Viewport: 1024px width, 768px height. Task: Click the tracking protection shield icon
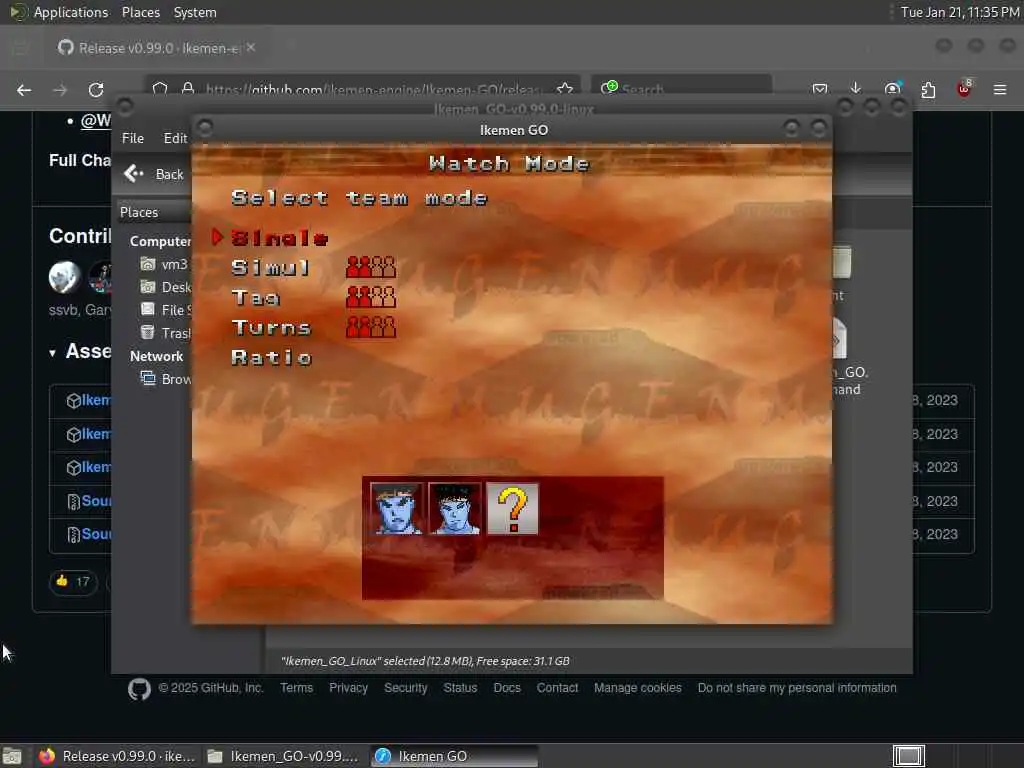[x=160, y=89]
